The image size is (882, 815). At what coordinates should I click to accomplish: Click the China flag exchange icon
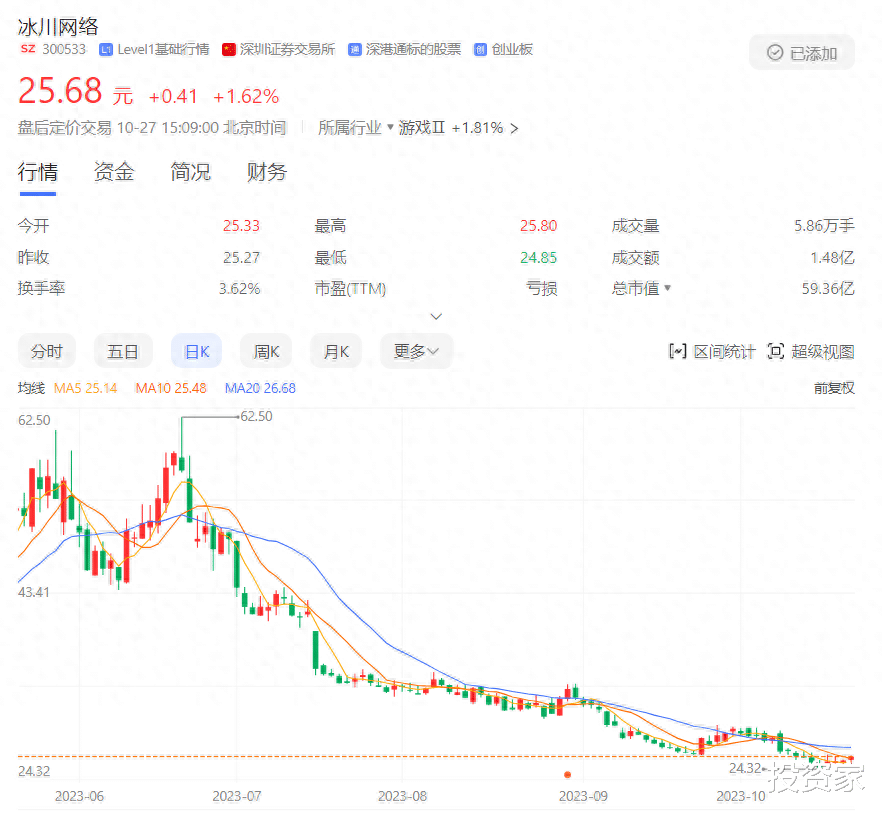pyautogui.click(x=228, y=50)
